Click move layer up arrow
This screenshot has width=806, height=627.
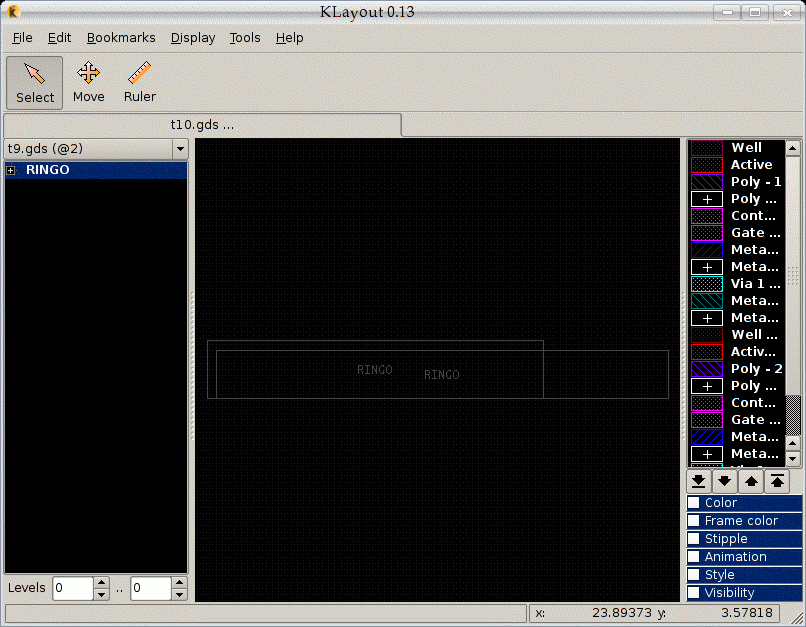click(x=751, y=481)
